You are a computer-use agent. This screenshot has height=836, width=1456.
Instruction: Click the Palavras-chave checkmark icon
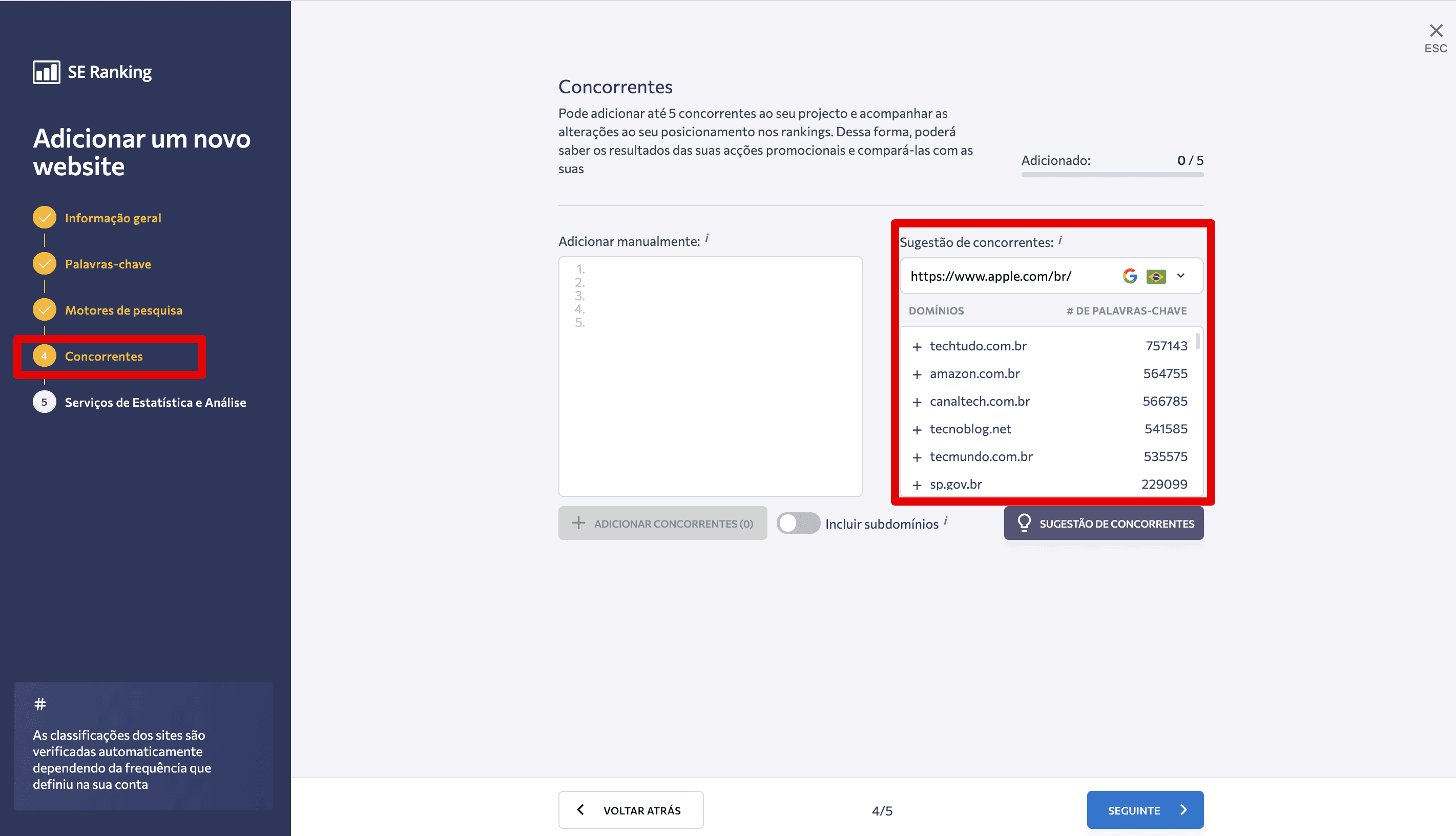pos(44,263)
